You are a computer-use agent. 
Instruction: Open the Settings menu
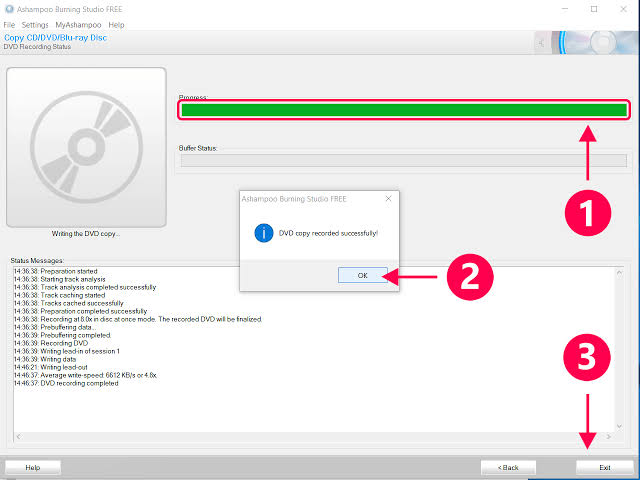coord(35,25)
